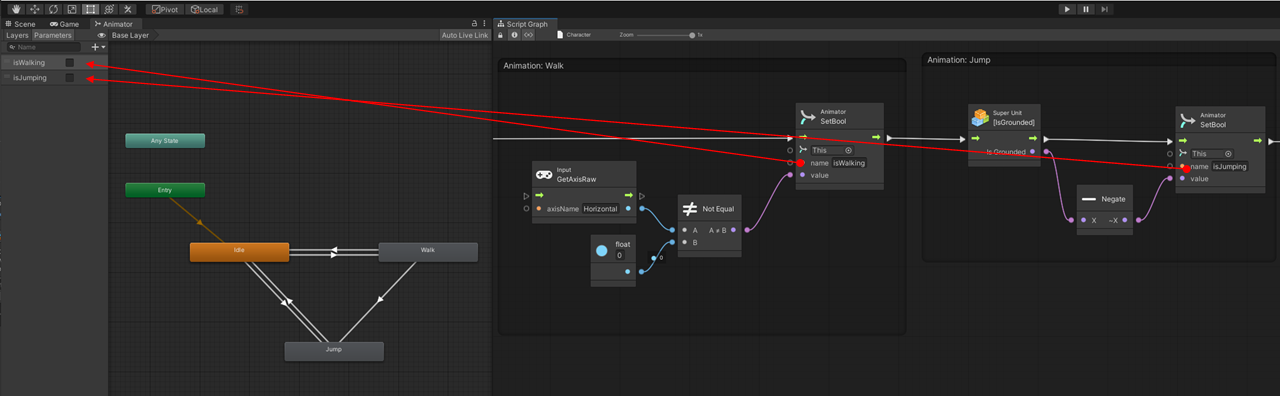This screenshot has width=1280, height=396.
Task: Click the Not Equal node icon
Action: [x=689, y=209]
